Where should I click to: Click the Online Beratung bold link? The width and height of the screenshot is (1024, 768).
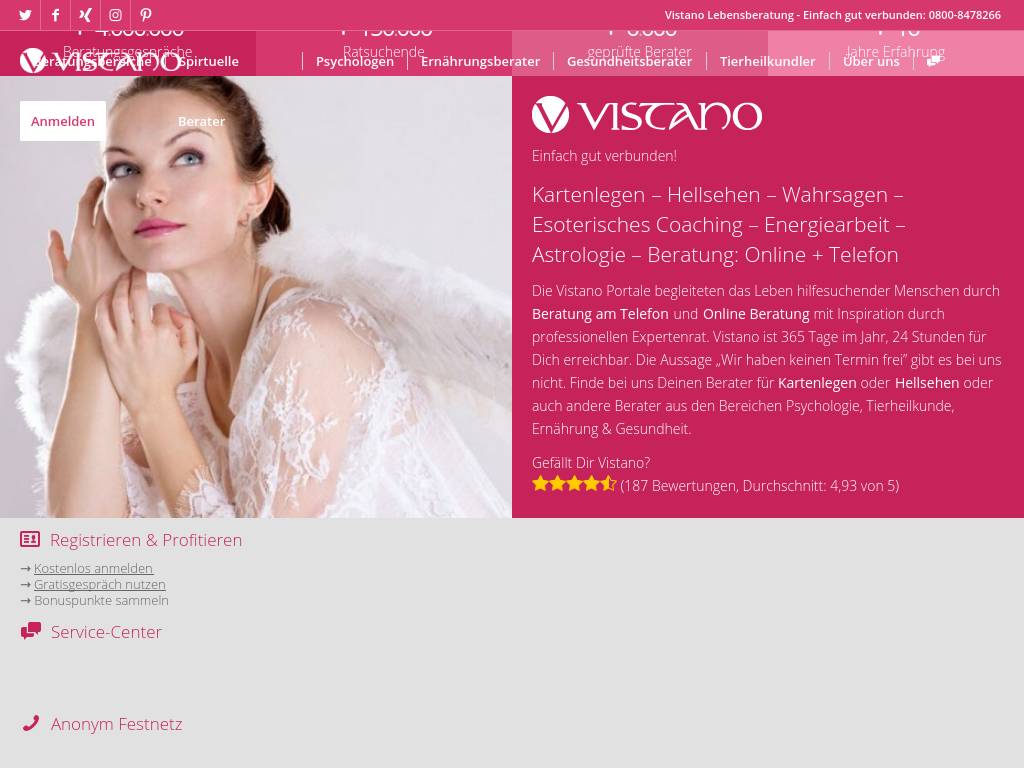[756, 313]
